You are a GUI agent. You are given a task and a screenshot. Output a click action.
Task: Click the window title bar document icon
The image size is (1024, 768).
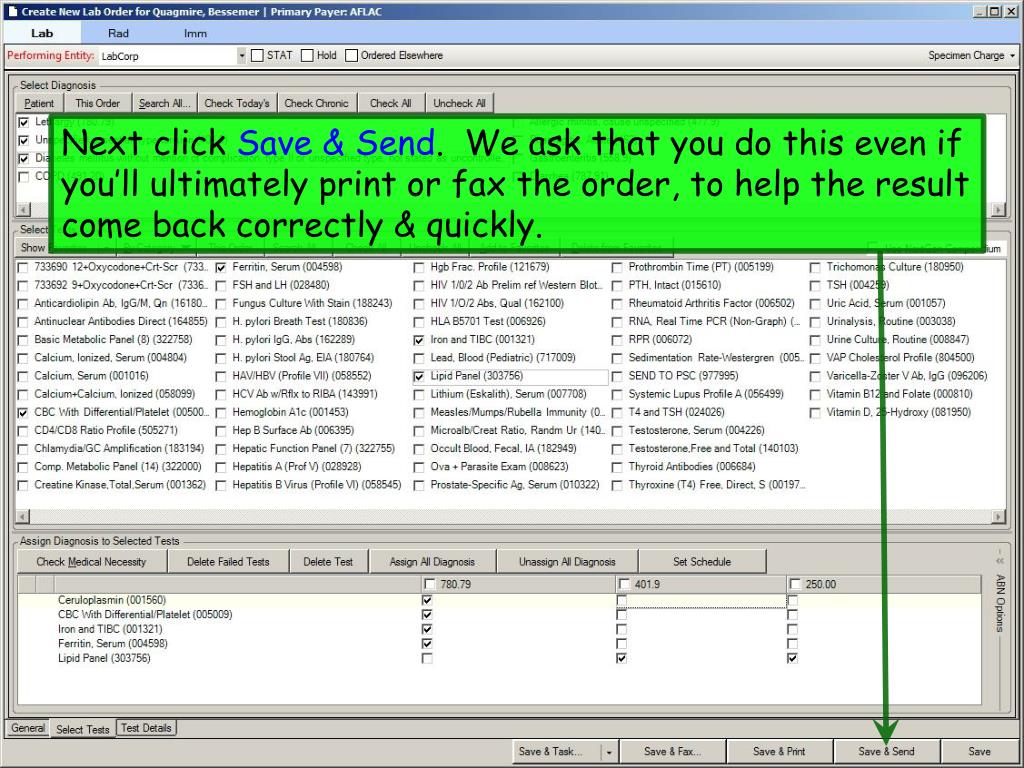point(12,11)
